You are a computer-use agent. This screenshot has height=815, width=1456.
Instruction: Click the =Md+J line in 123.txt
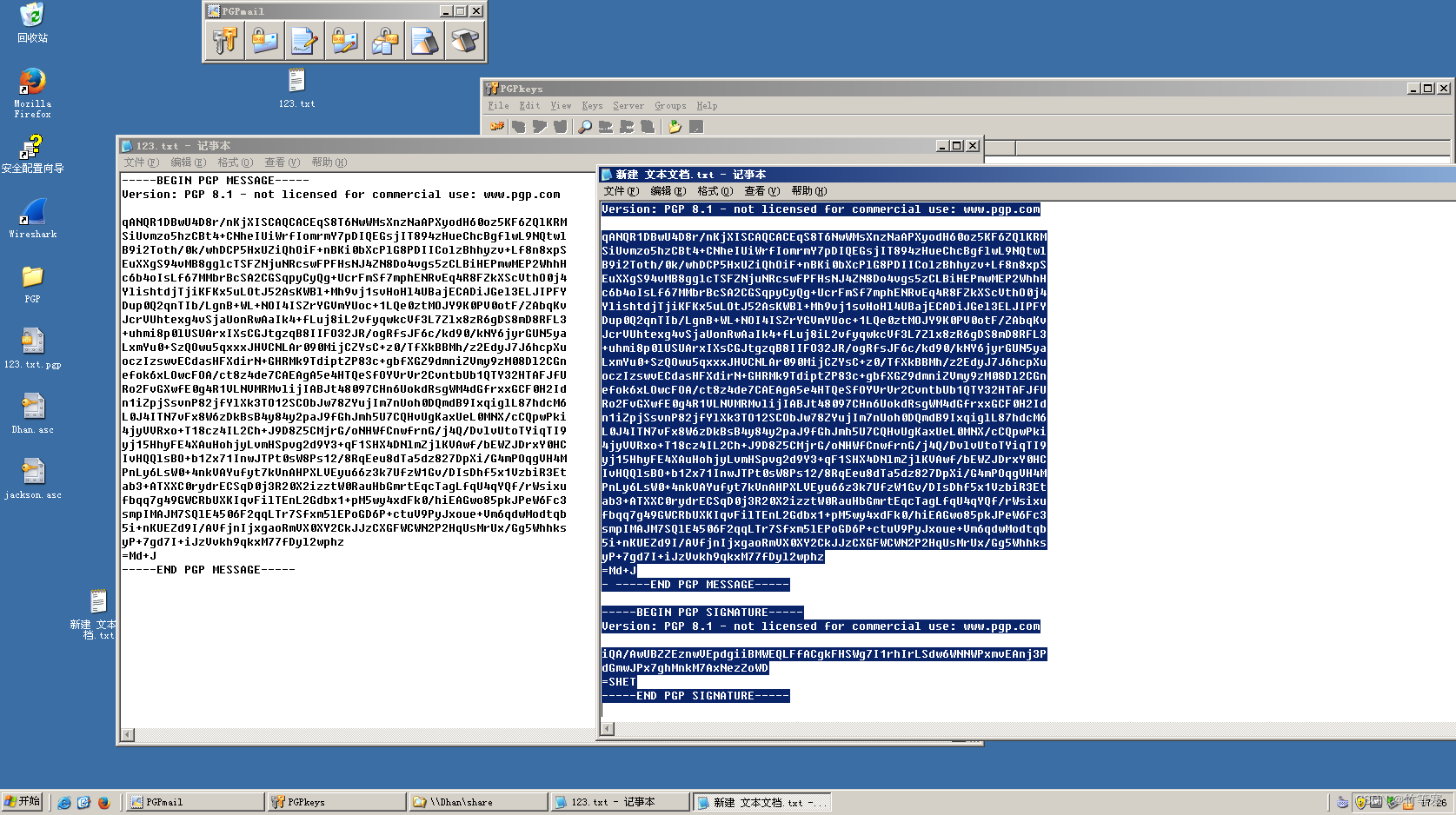(139, 556)
